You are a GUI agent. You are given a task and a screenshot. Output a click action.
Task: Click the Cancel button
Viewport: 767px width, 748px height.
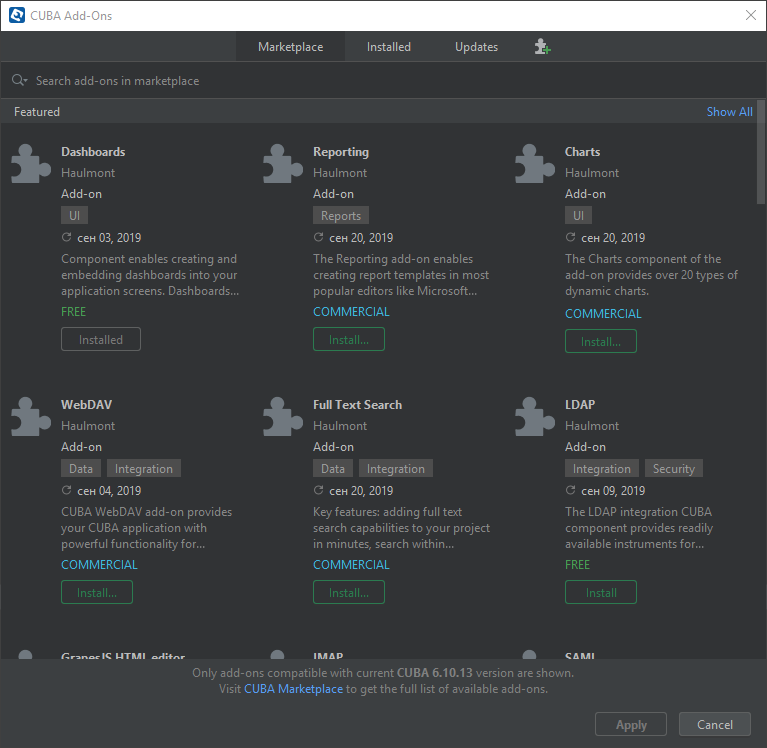pos(715,725)
